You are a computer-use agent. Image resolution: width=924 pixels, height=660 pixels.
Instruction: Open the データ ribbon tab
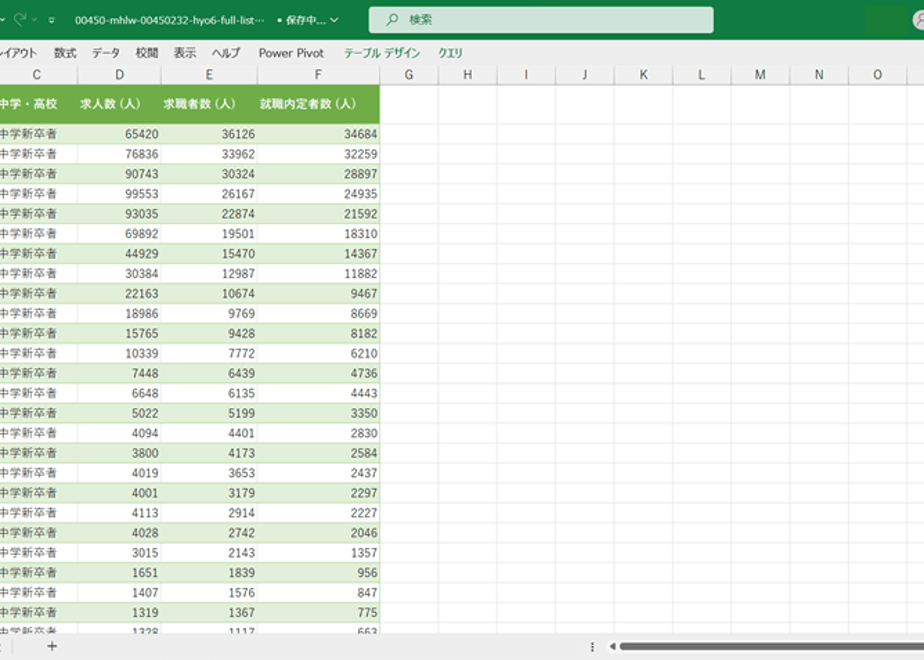105,53
